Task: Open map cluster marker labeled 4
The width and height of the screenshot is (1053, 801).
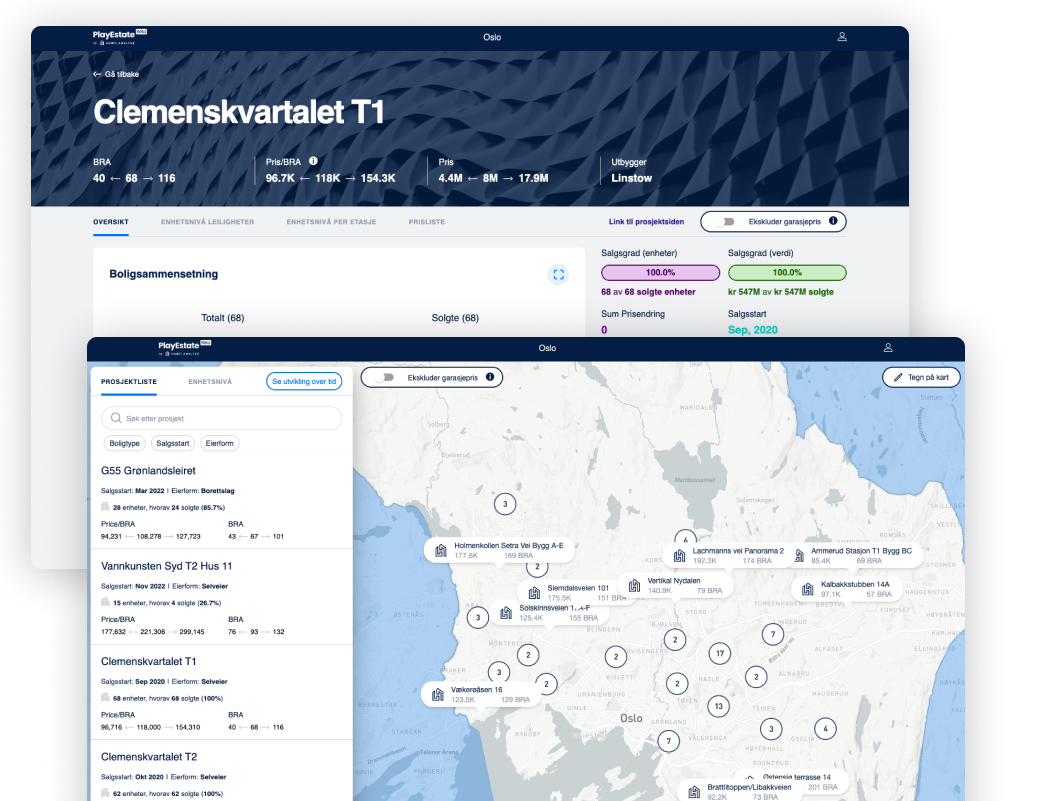Action: 825,728
